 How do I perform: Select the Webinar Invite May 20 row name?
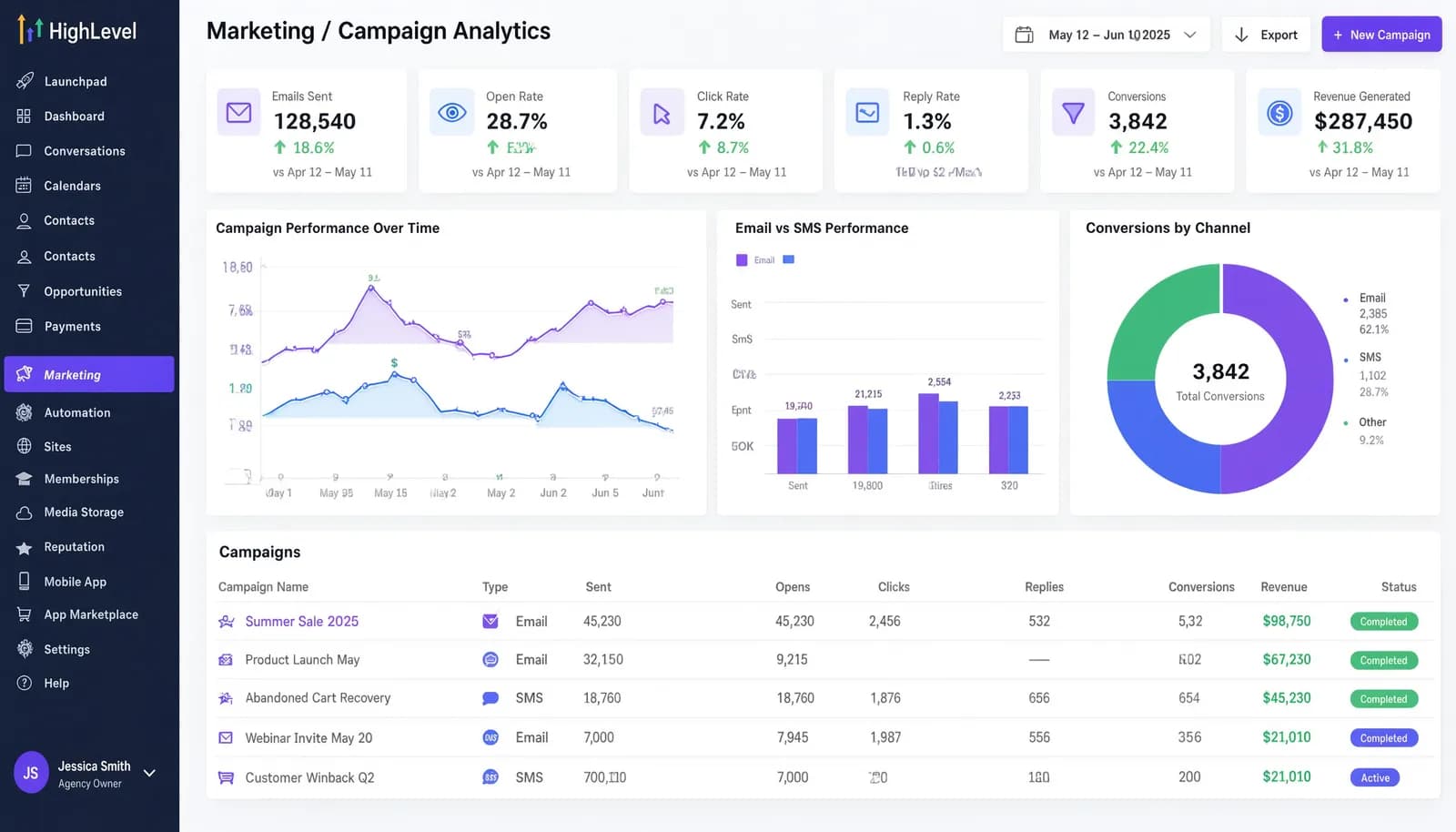(x=308, y=737)
